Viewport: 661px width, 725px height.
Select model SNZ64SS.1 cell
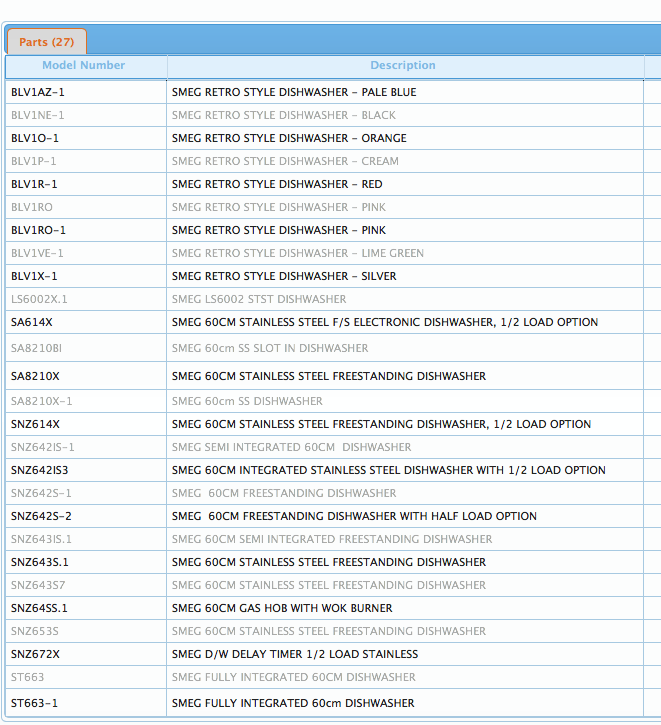(86, 608)
